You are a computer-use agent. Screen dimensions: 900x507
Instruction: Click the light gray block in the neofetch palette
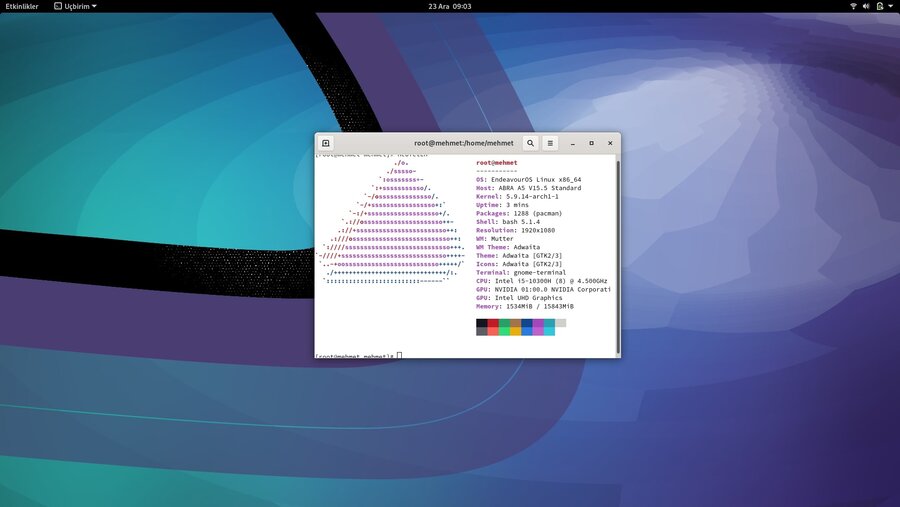click(560, 323)
